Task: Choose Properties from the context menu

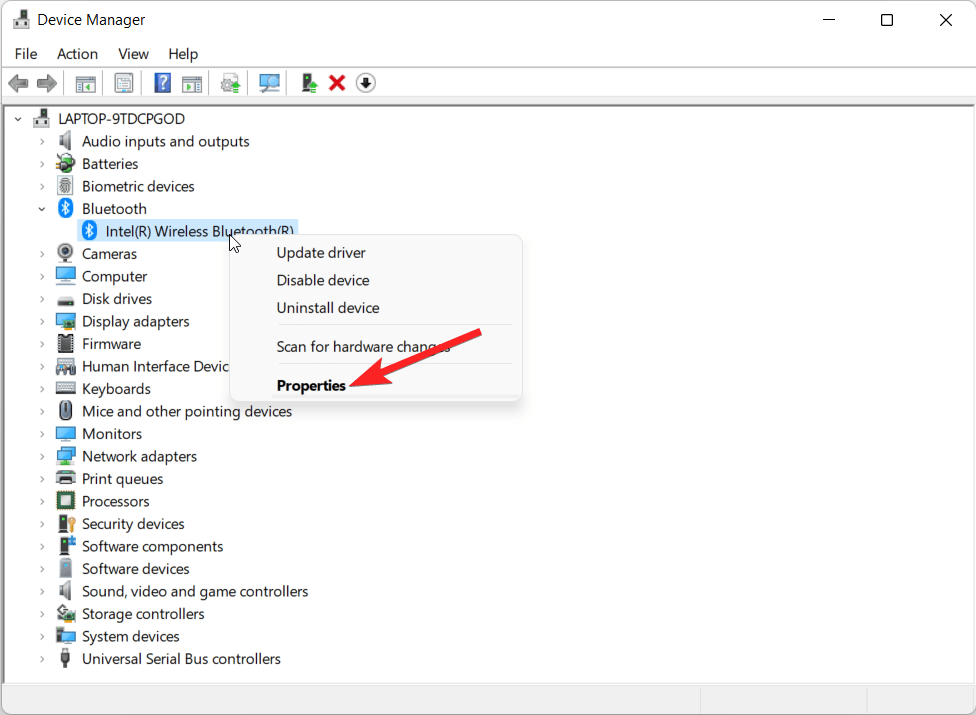Action: (x=311, y=386)
